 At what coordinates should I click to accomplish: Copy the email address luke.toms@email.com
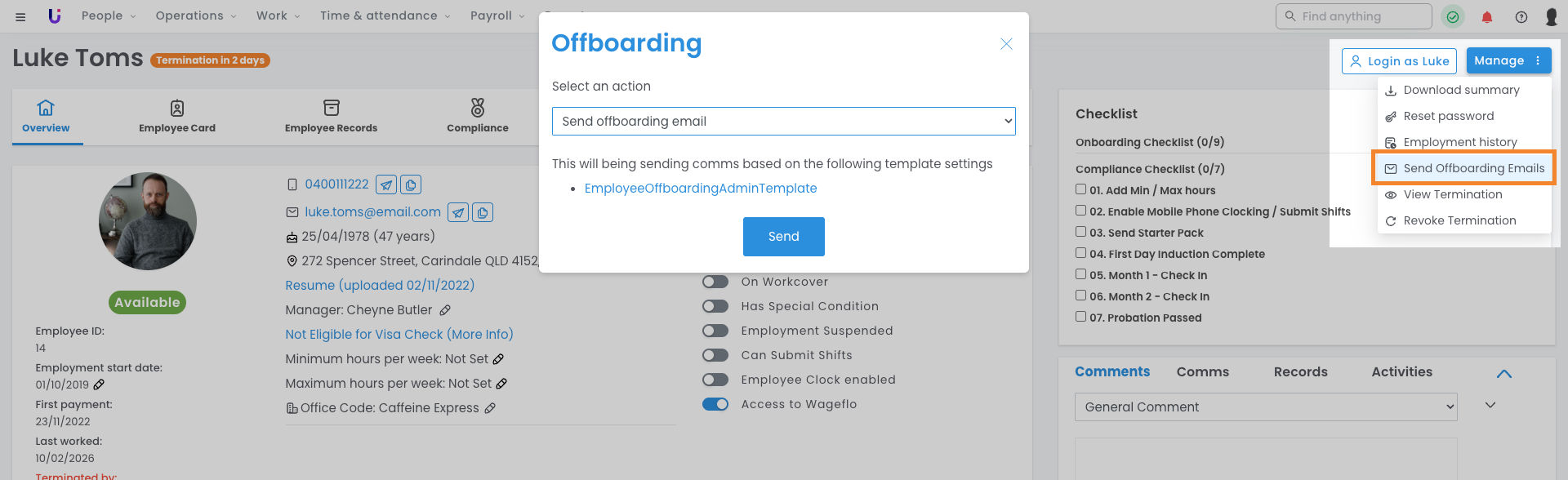click(483, 212)
